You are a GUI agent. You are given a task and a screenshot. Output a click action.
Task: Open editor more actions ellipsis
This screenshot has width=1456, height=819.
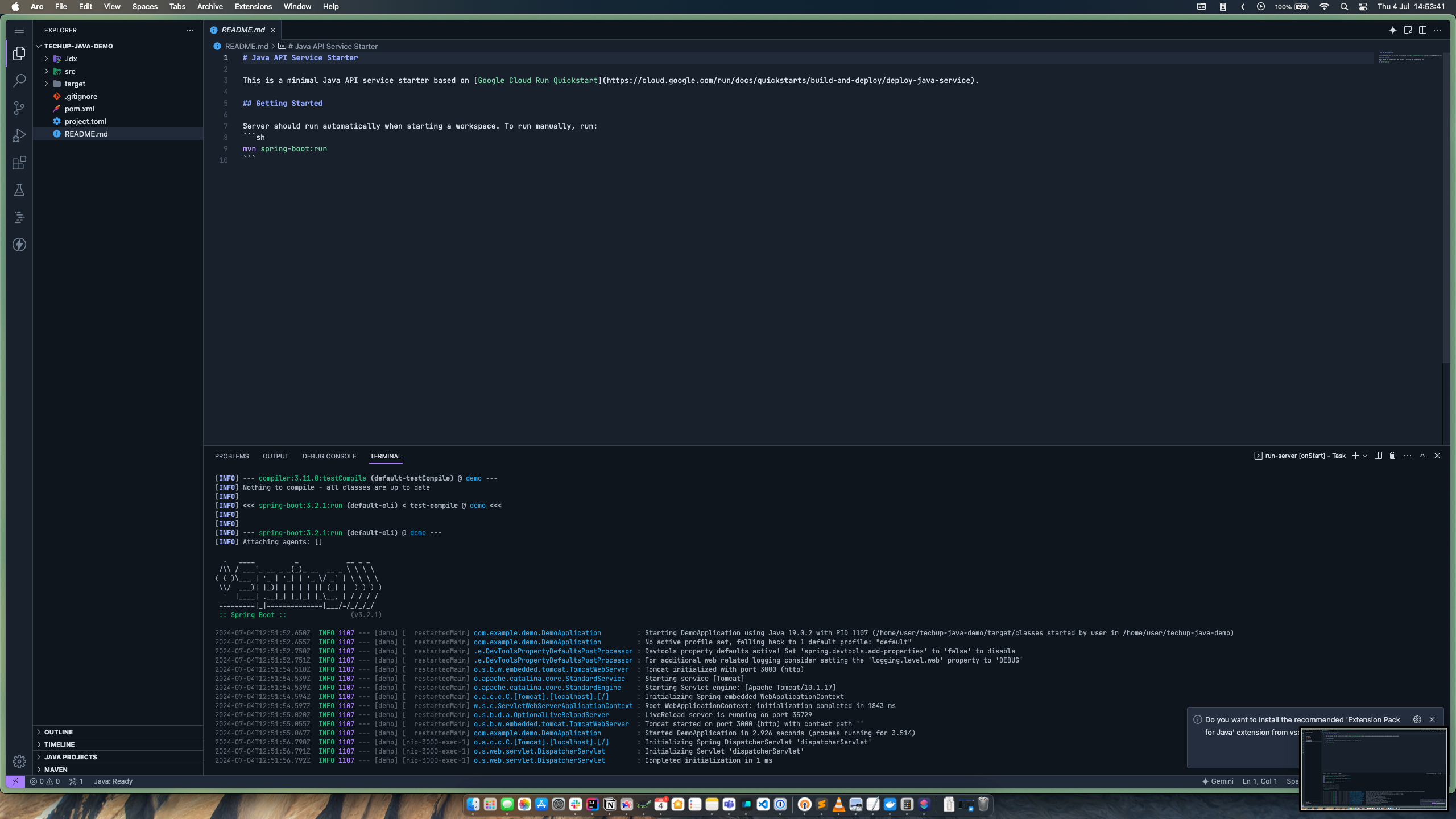click(x=1437, y=30)
